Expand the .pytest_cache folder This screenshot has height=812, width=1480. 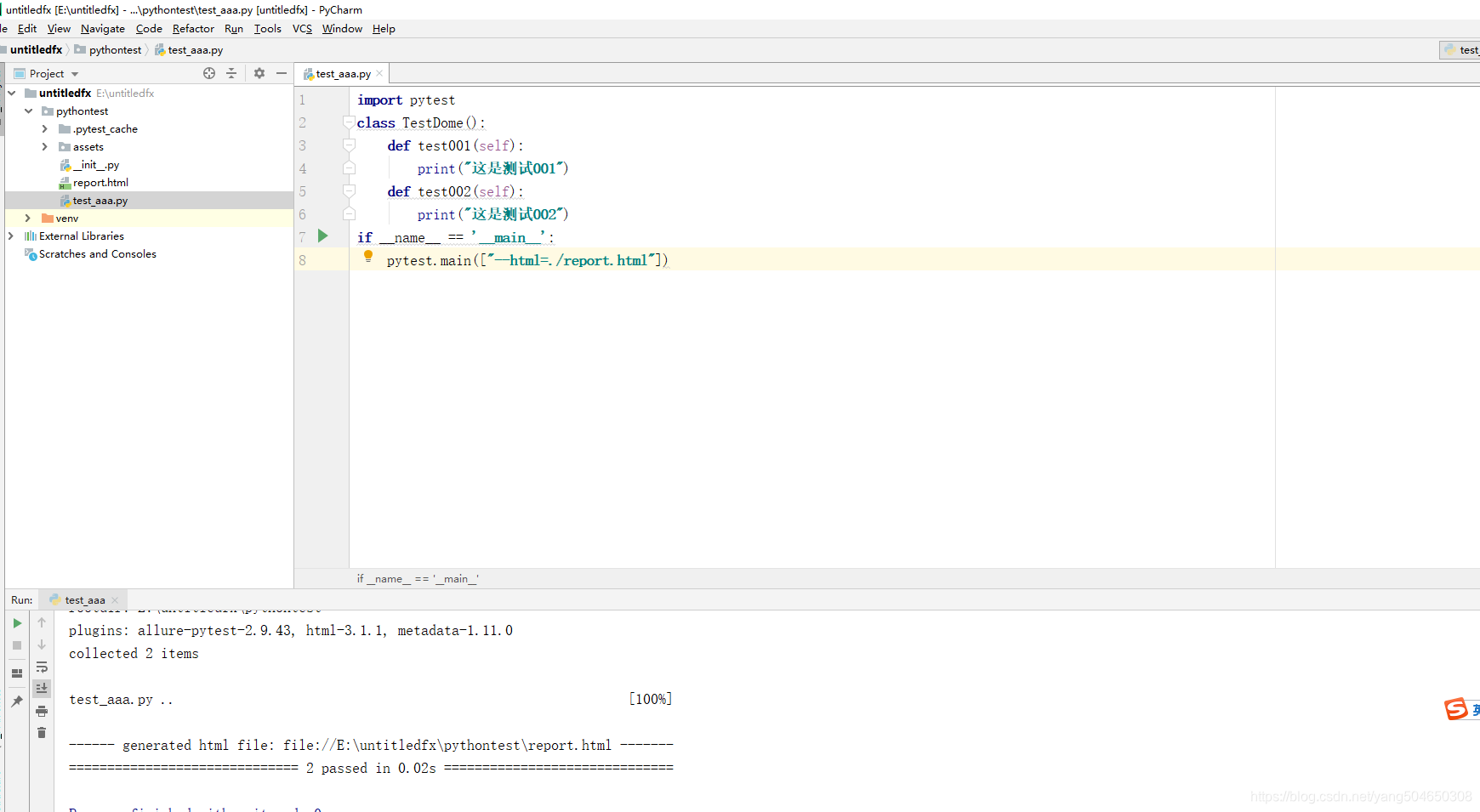point(45,129)
